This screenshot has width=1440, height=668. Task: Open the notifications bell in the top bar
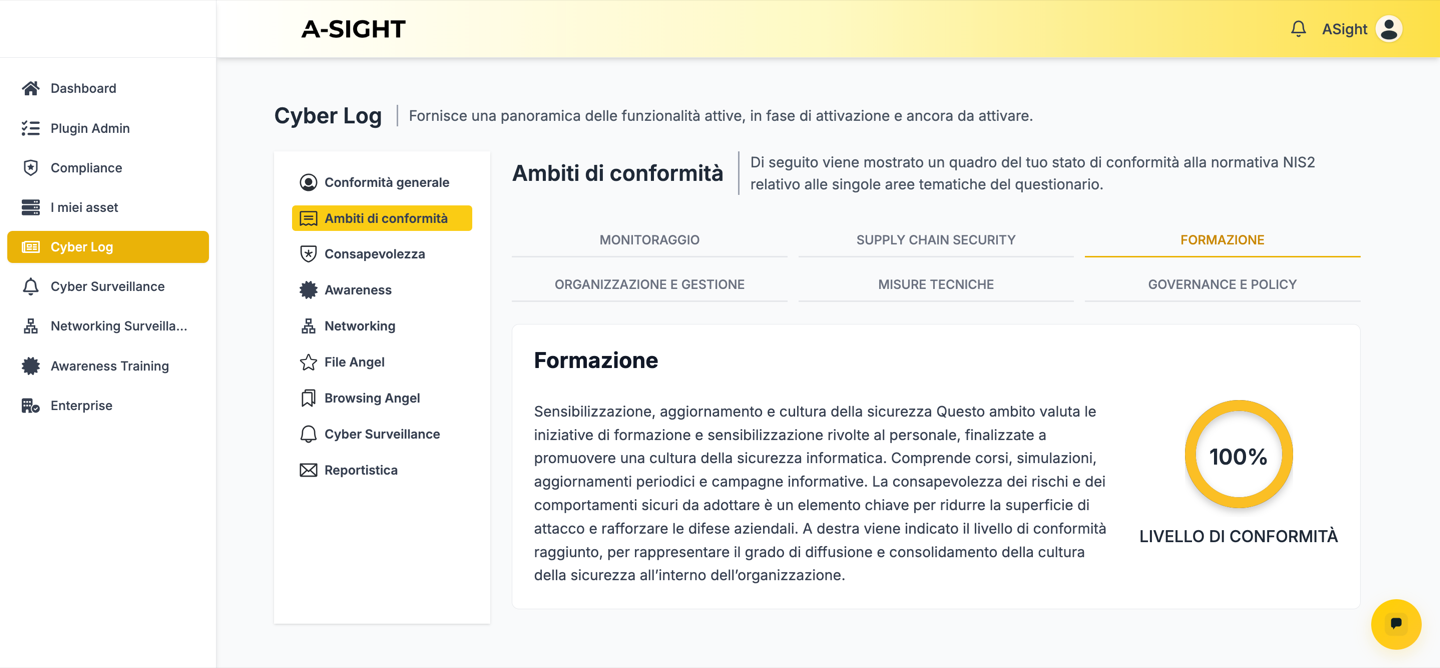[x=1298, y=28]
